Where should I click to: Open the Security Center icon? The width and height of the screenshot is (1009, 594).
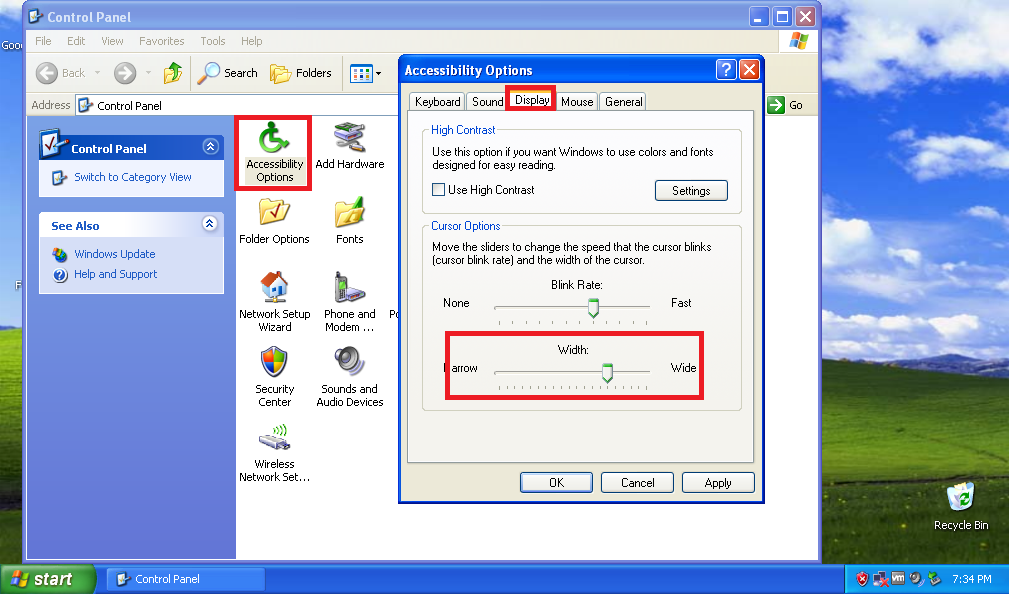coord(274,377)
